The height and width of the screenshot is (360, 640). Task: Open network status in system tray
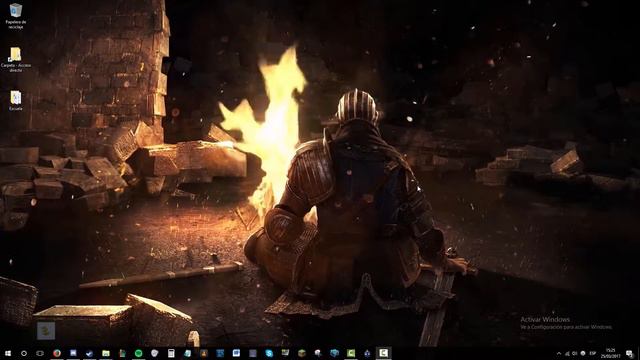pos(567,353)
